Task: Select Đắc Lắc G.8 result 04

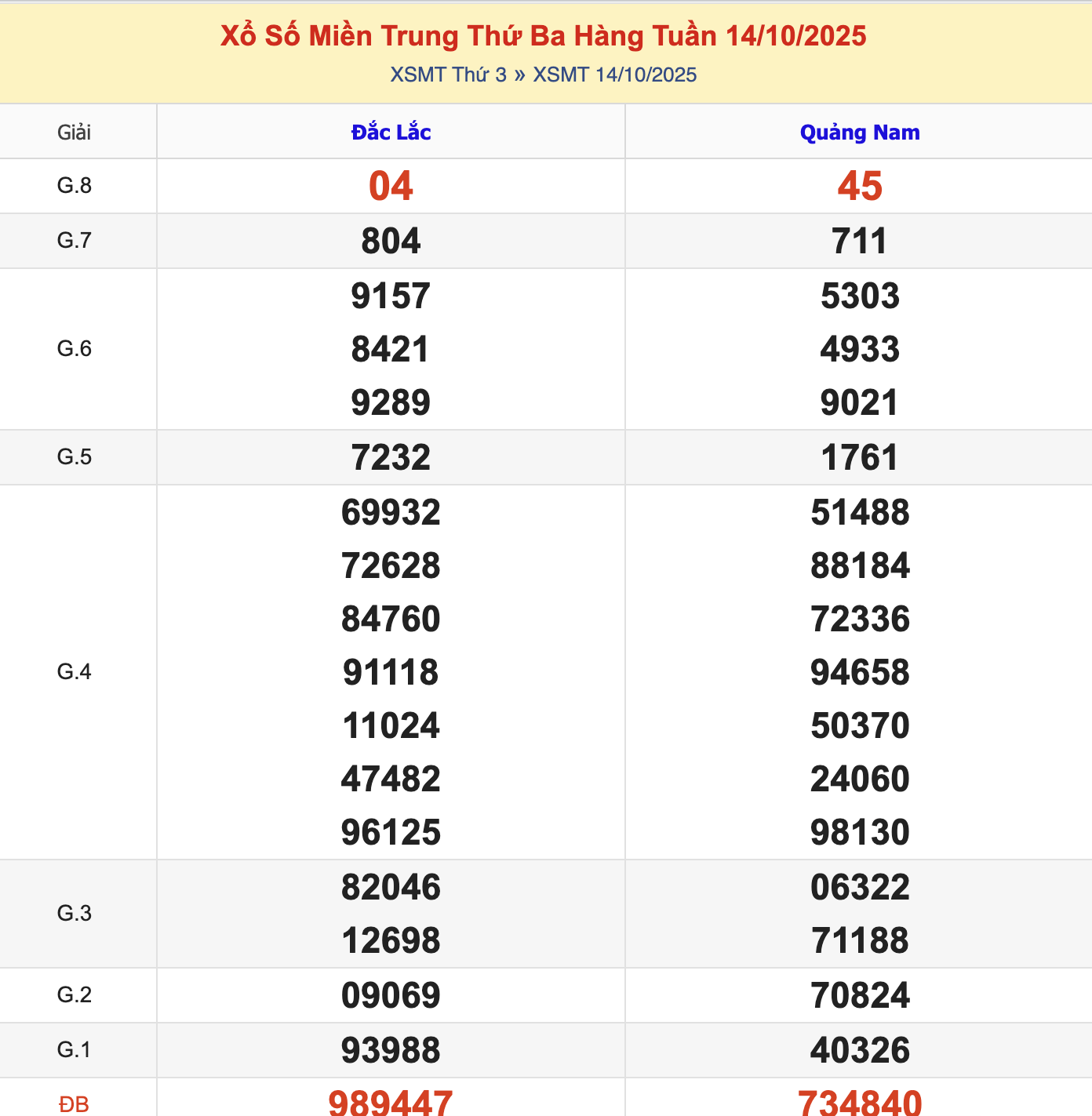Action: pyautogui.click(x=391, y=187)
